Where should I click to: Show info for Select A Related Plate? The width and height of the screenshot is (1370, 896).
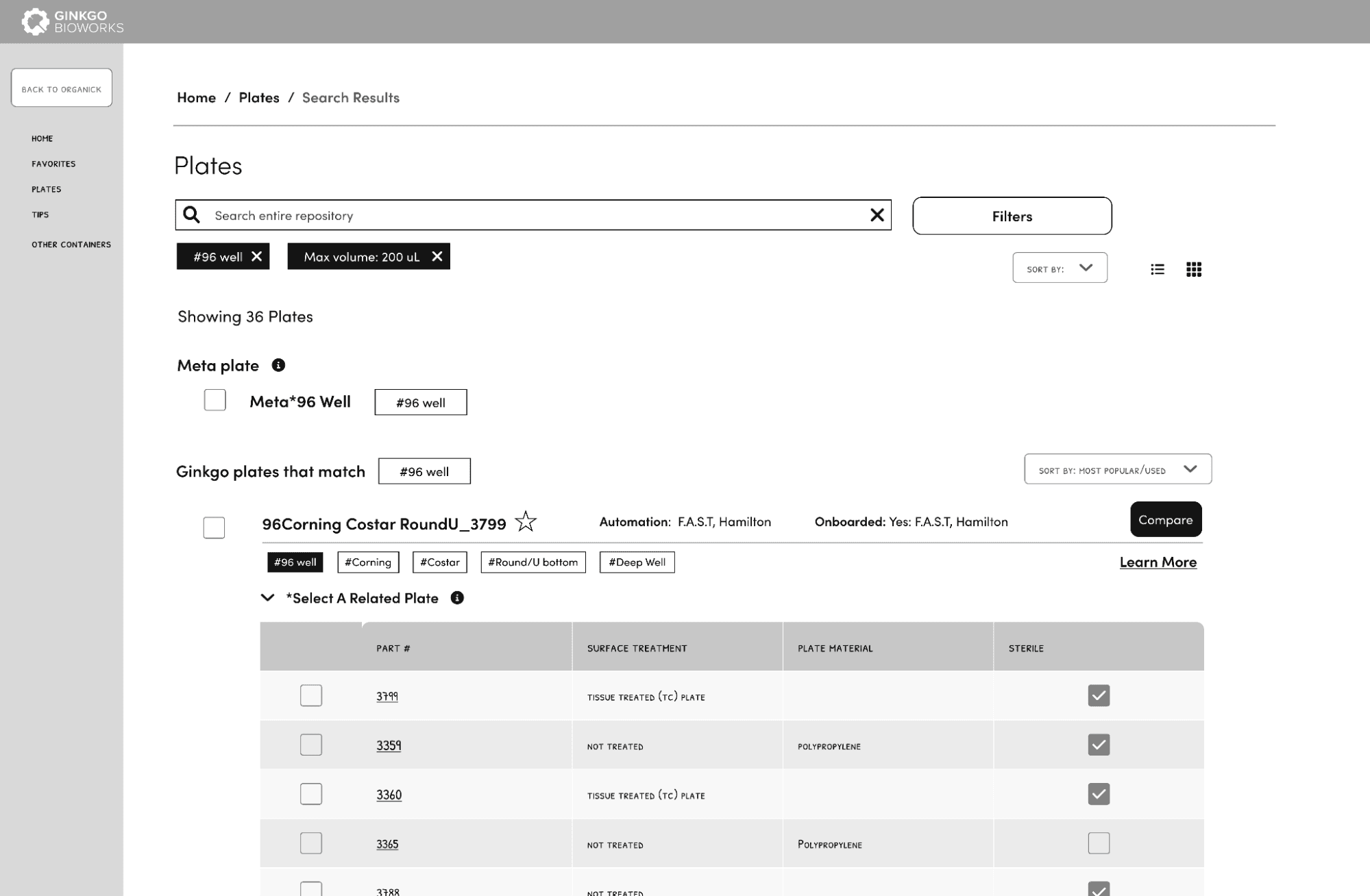tap(457, 598)
